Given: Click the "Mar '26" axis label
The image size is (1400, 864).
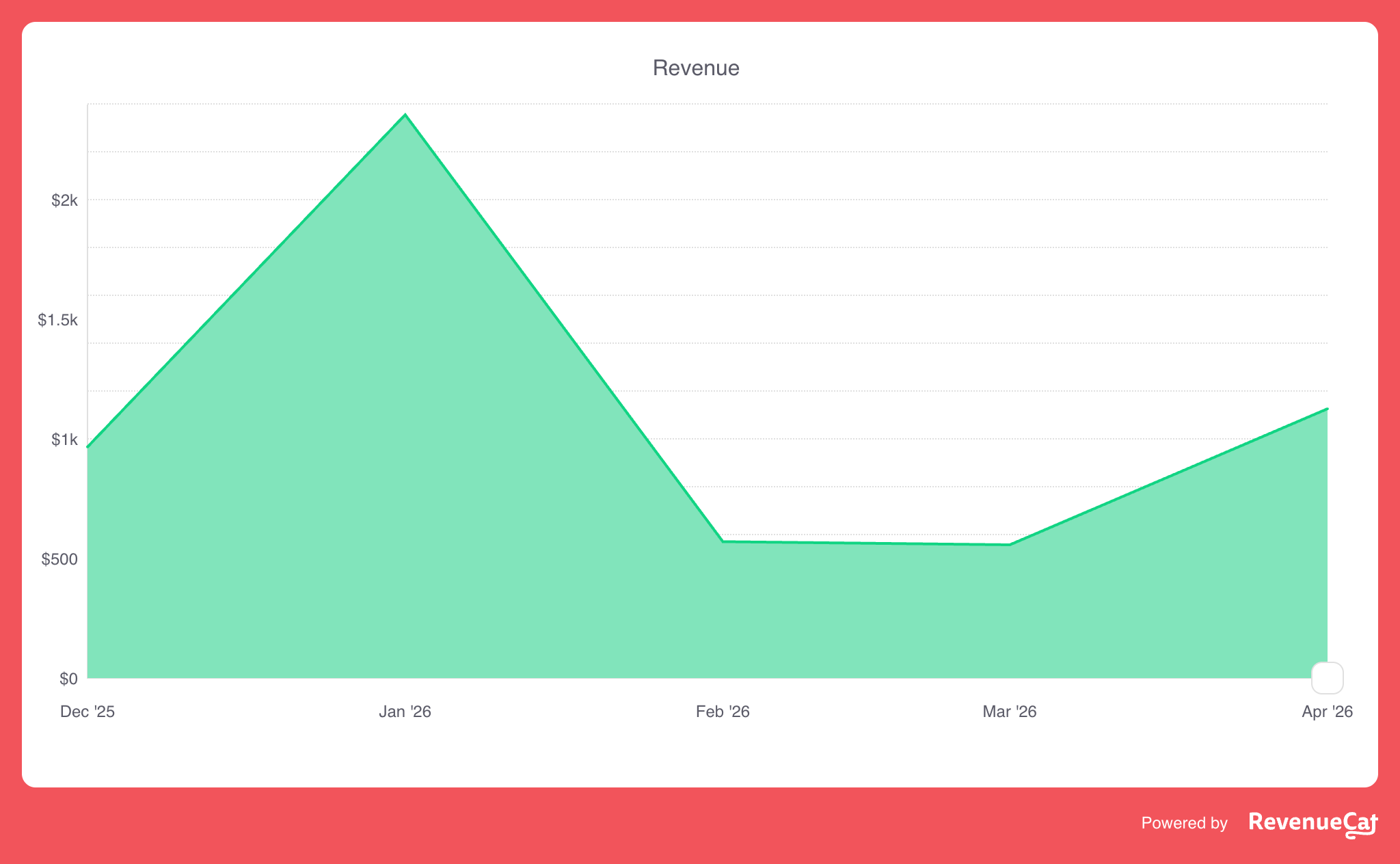Looking at the screenshot, I should [x=1010, y=712].
